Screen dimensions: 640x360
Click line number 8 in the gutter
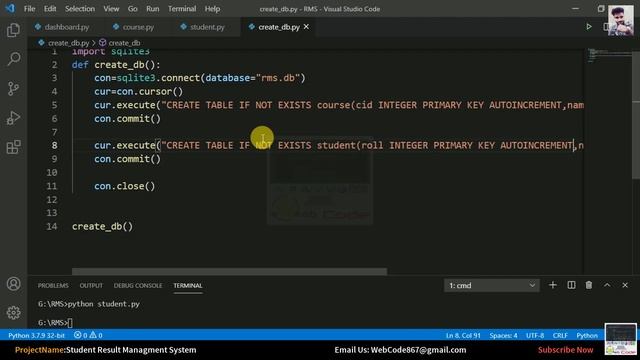coord(54,145)
